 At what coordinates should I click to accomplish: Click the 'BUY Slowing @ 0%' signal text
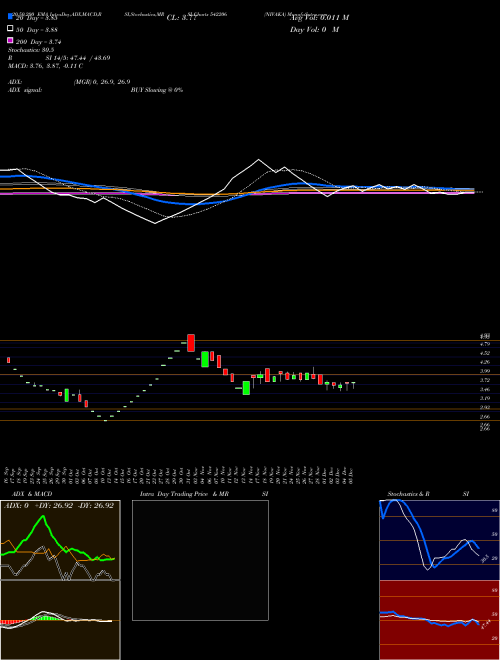click(x=157, y=90)
